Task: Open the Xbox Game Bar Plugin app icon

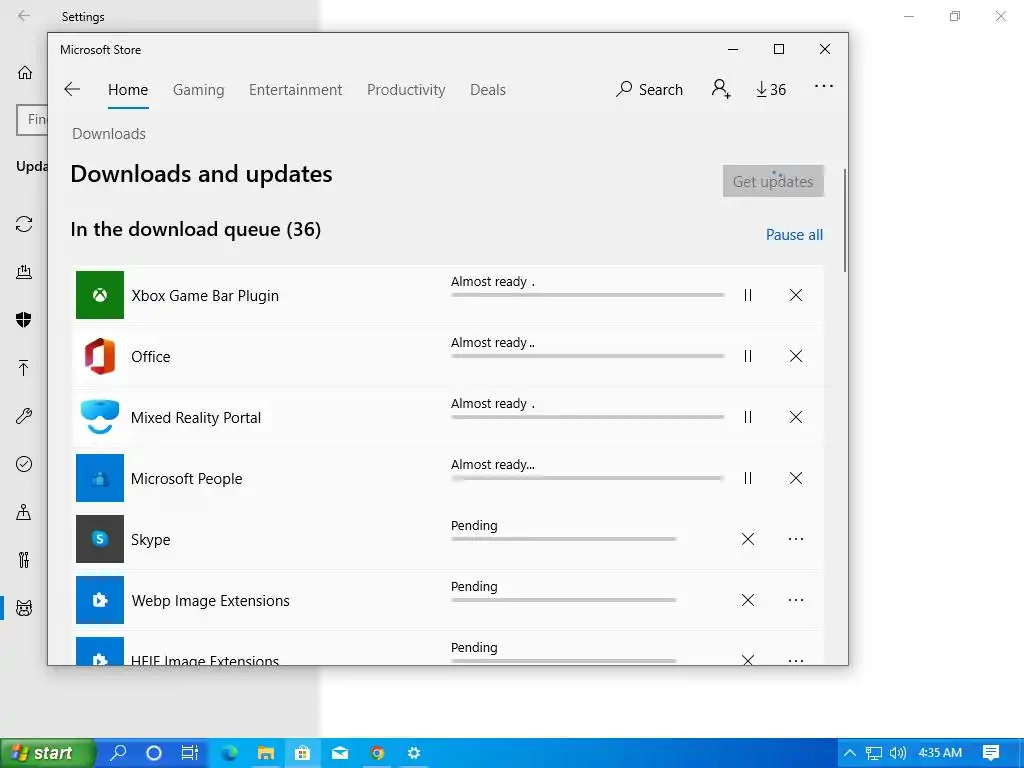Action: pos(100,295)
